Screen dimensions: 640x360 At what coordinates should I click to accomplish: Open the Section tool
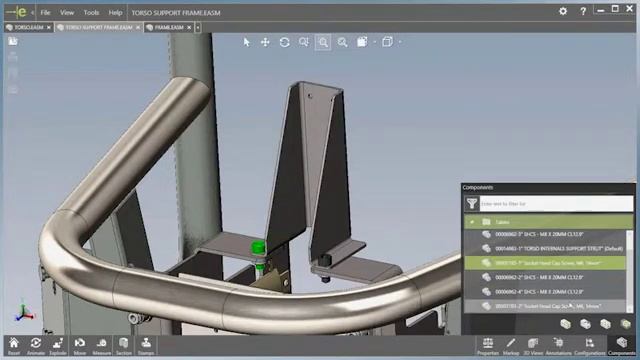click(124, 346)
